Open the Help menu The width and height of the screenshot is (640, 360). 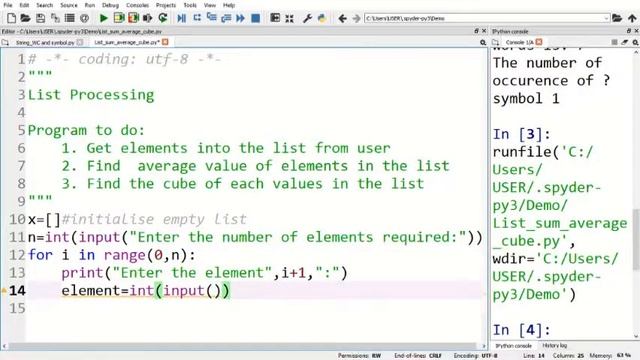coord(229,5)
